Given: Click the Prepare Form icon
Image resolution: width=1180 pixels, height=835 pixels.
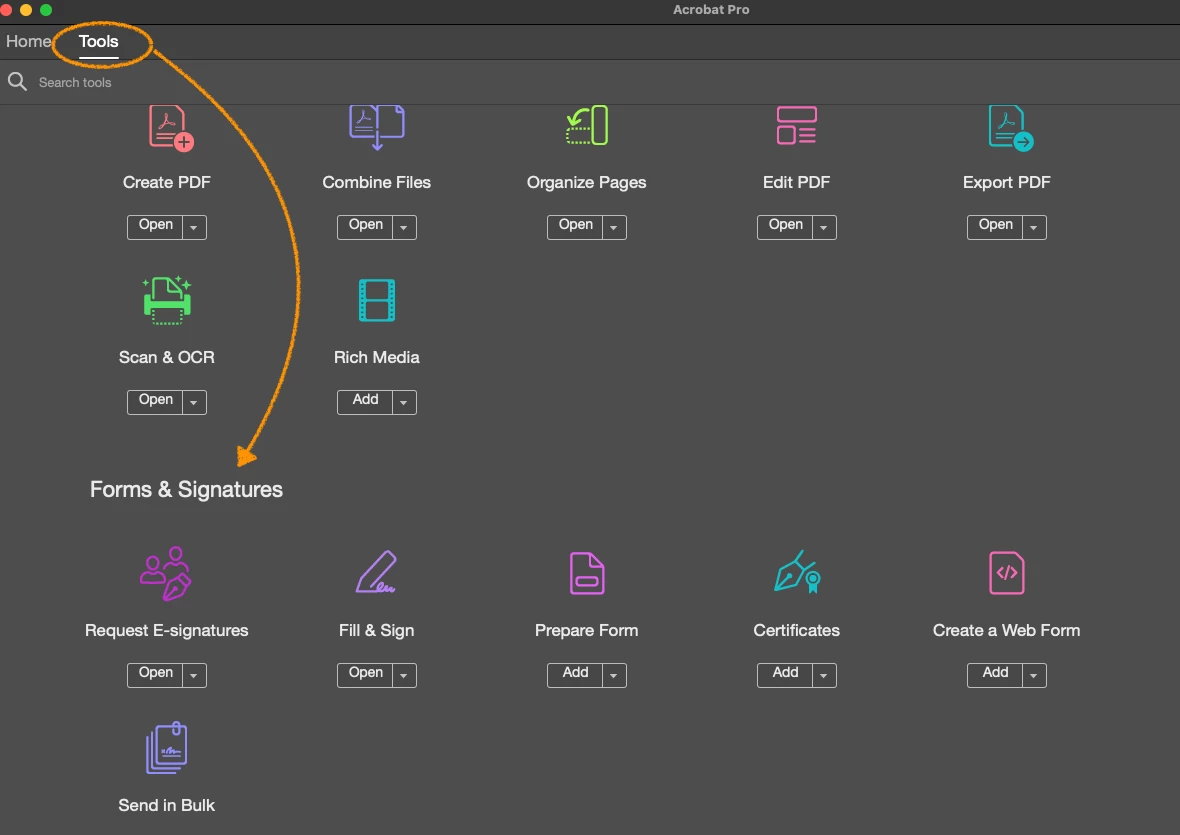Looking at the screenshot, I should click(x=587, y=573).
